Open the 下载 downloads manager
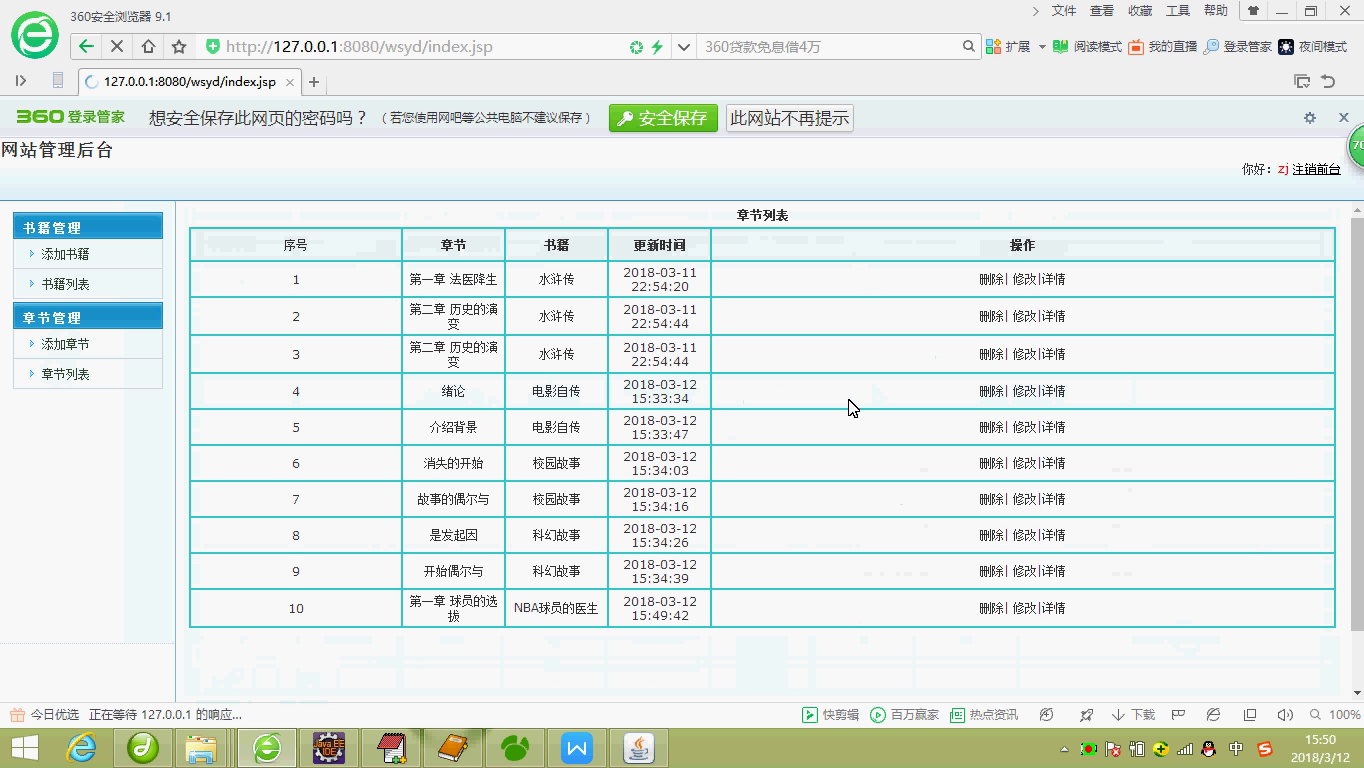 1133,715
